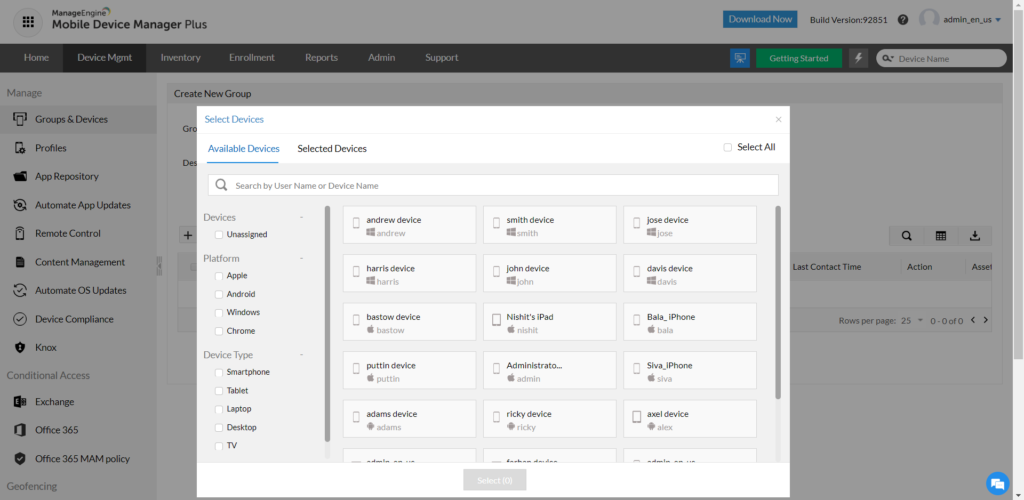Switch to the Selected Devices tab
Viewport: 1024px width, 500px height.
pos(332,149)
